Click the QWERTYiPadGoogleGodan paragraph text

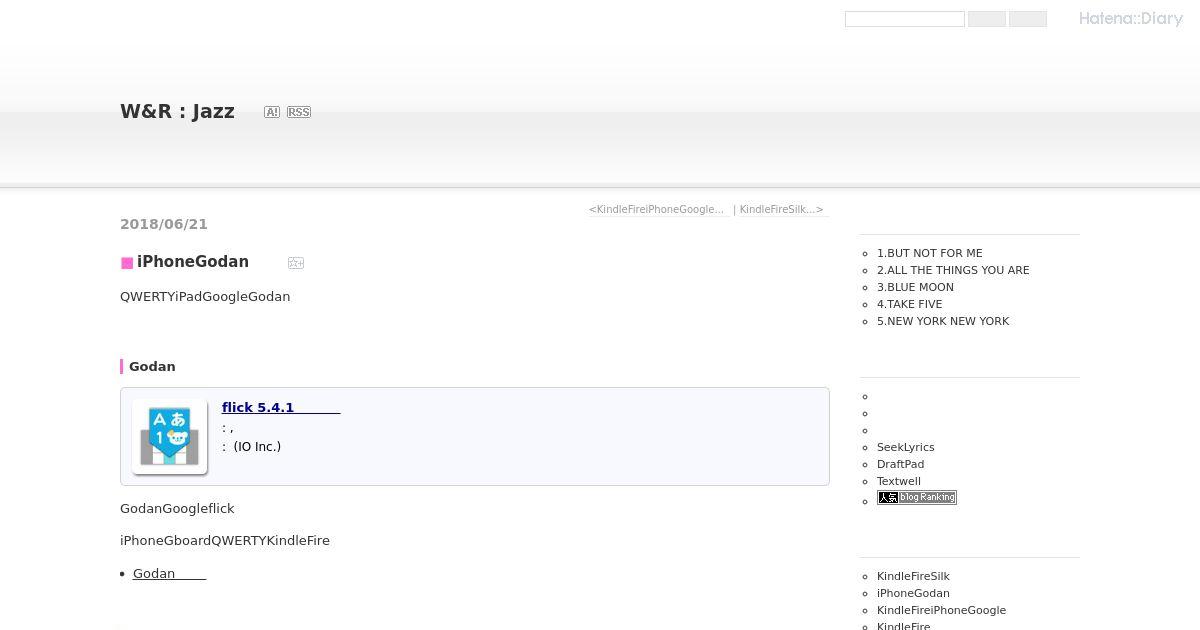pos(205,296)
